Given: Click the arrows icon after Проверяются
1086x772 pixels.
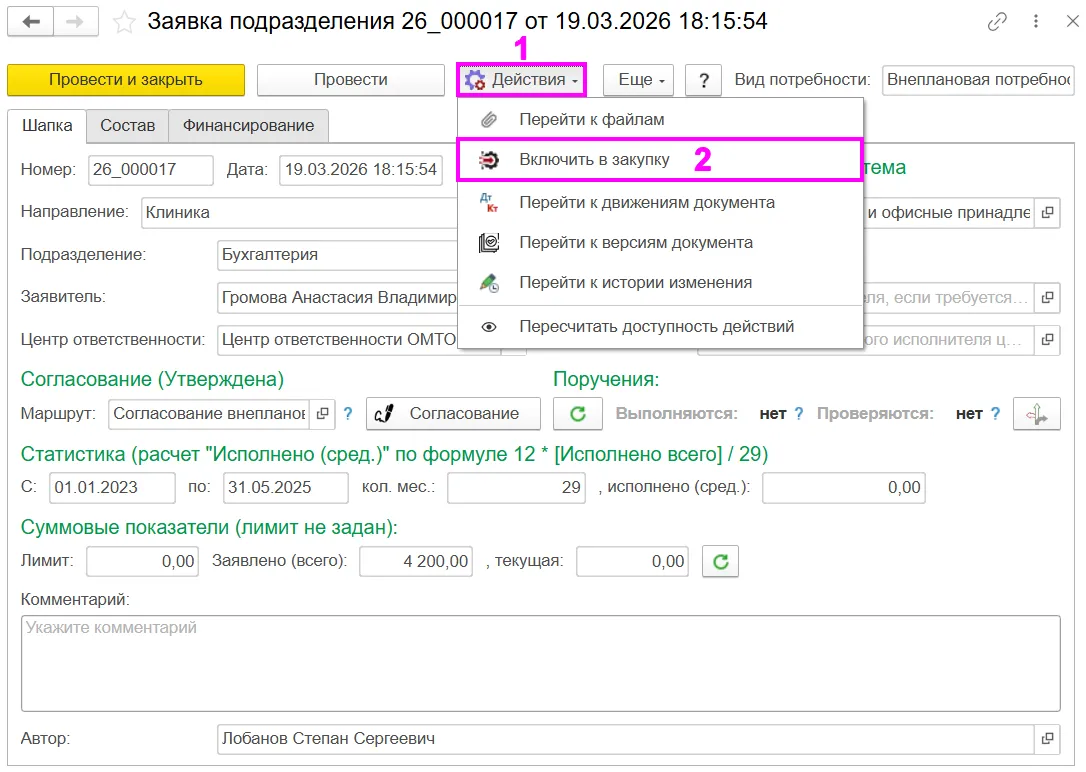Looking at the screenshot, I should pos(1036,414).
